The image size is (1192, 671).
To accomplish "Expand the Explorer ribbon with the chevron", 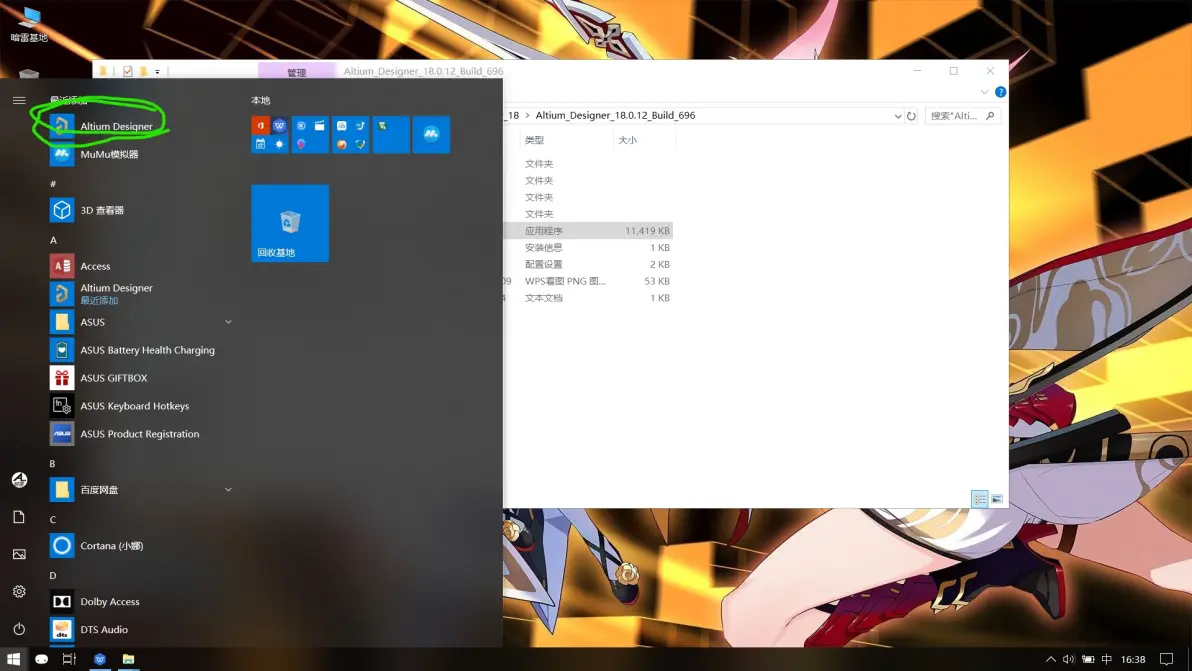I will (984, 92).
